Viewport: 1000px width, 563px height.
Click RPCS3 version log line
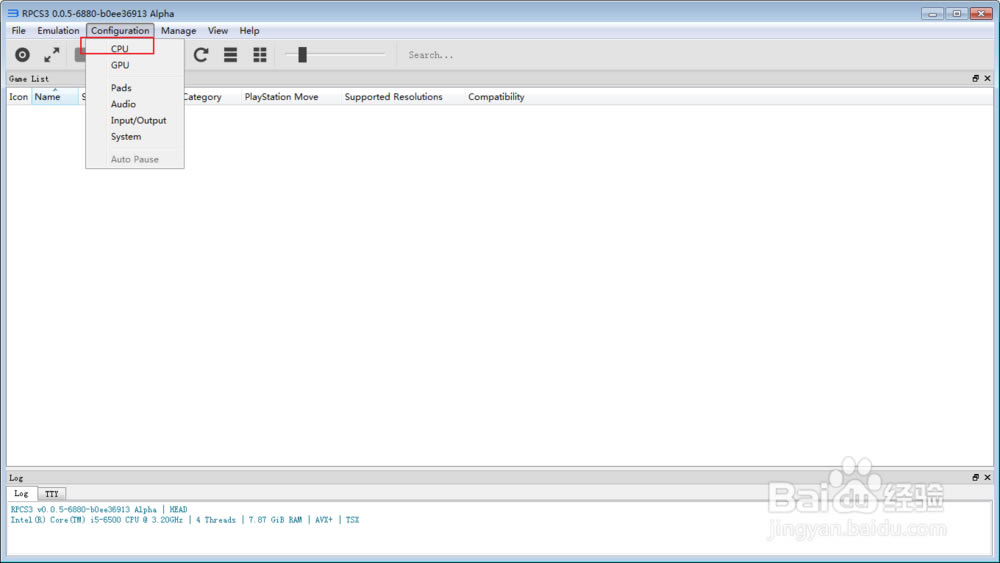coord(99,509)
